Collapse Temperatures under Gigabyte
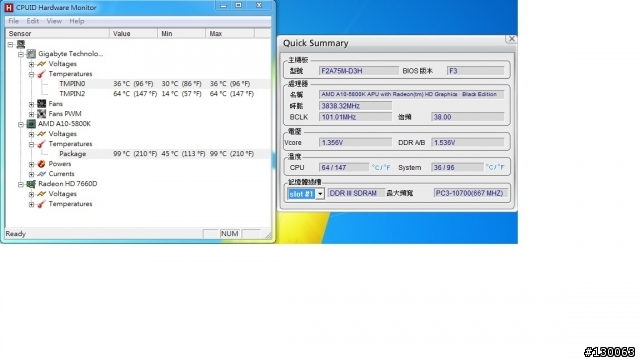Screen dimensions: 640x360 point(31,74)
